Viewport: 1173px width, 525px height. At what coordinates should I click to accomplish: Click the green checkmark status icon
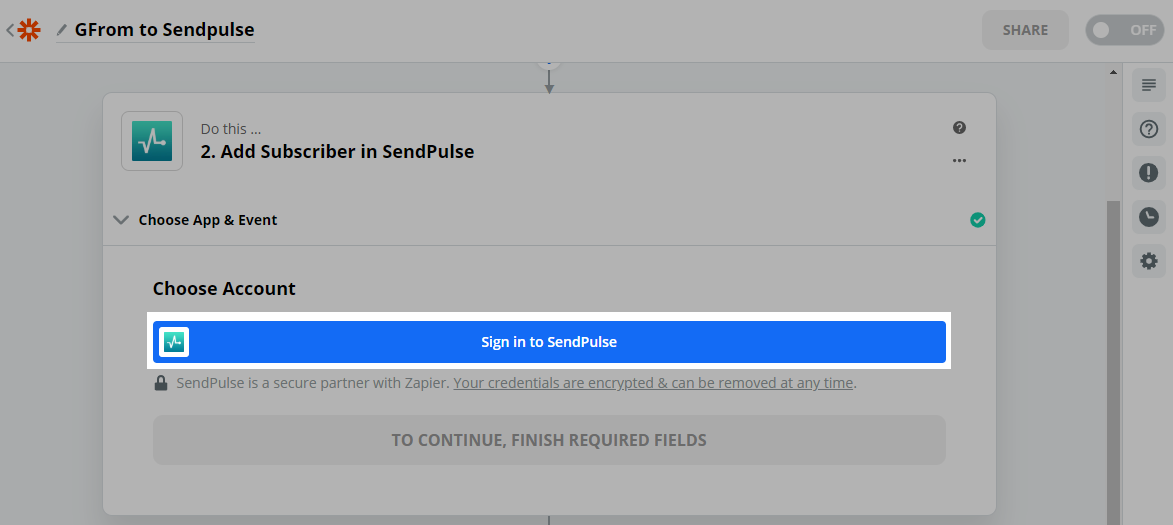978,220
